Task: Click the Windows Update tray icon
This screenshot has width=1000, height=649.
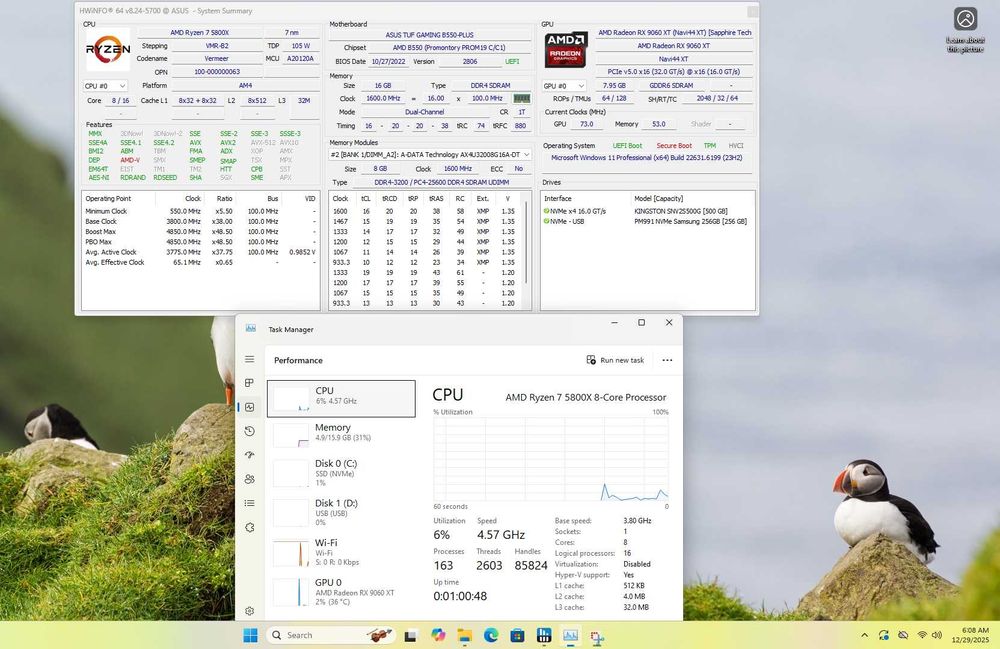Action: [x=883, y=635]
